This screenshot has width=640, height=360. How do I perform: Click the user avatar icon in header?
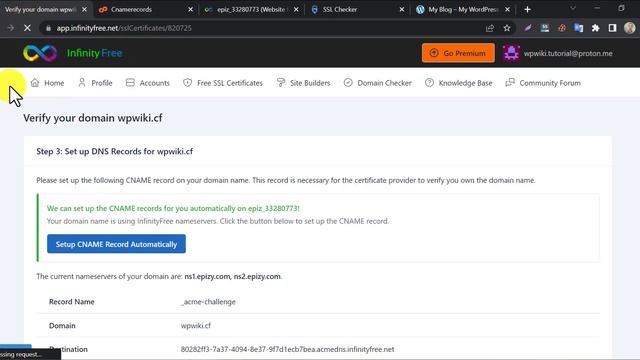pos(511,53)
